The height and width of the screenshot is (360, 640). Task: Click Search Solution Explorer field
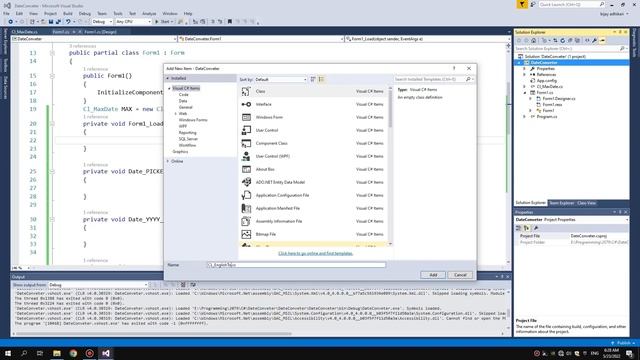tap(570, 49)
